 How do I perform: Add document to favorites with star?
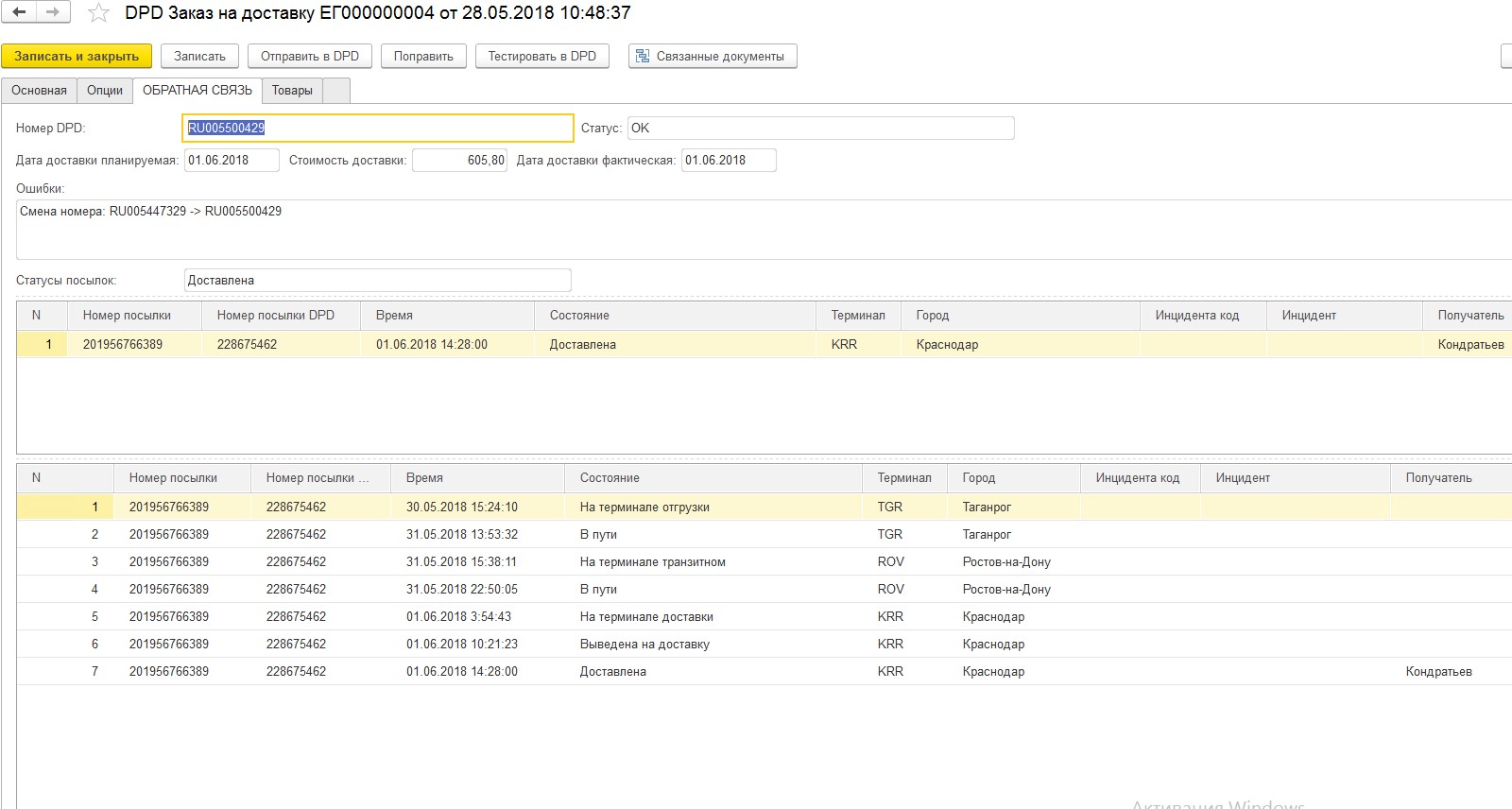coord(98,13)
